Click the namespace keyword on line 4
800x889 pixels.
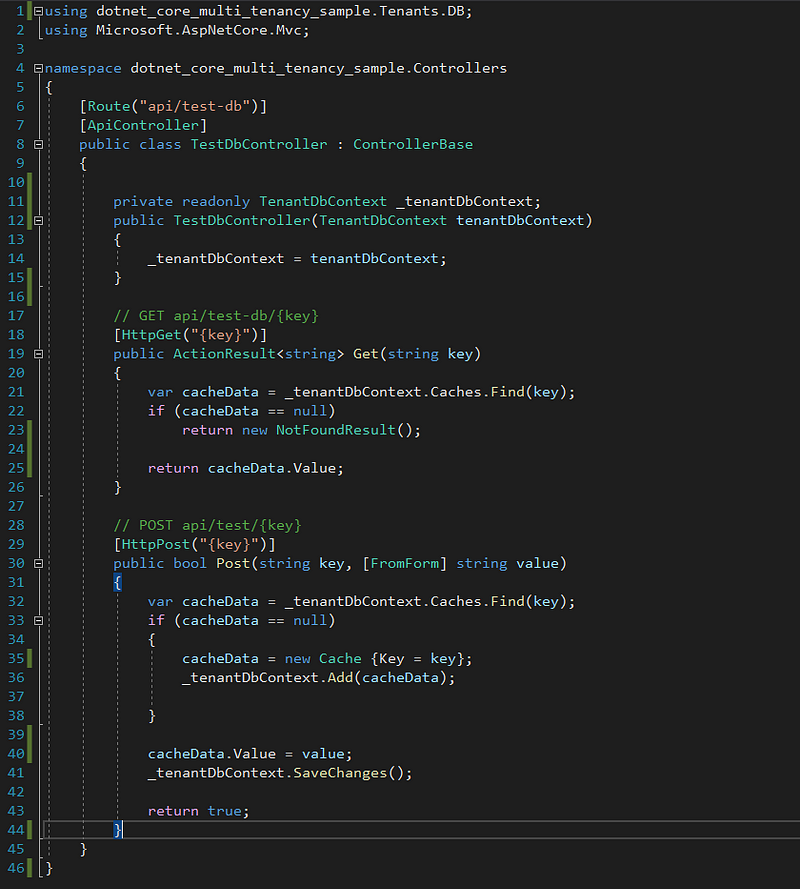tap(83, 69)
